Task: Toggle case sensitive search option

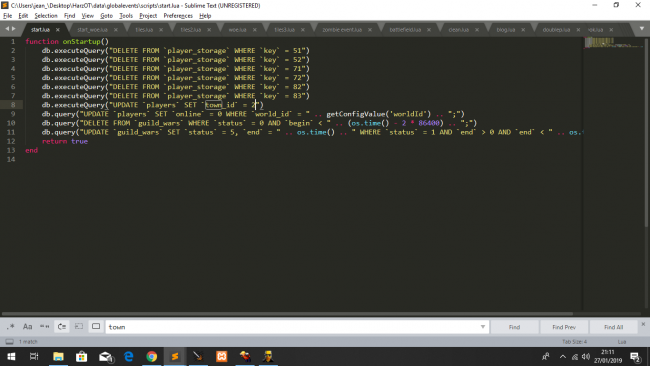Action: pos(27,327)
